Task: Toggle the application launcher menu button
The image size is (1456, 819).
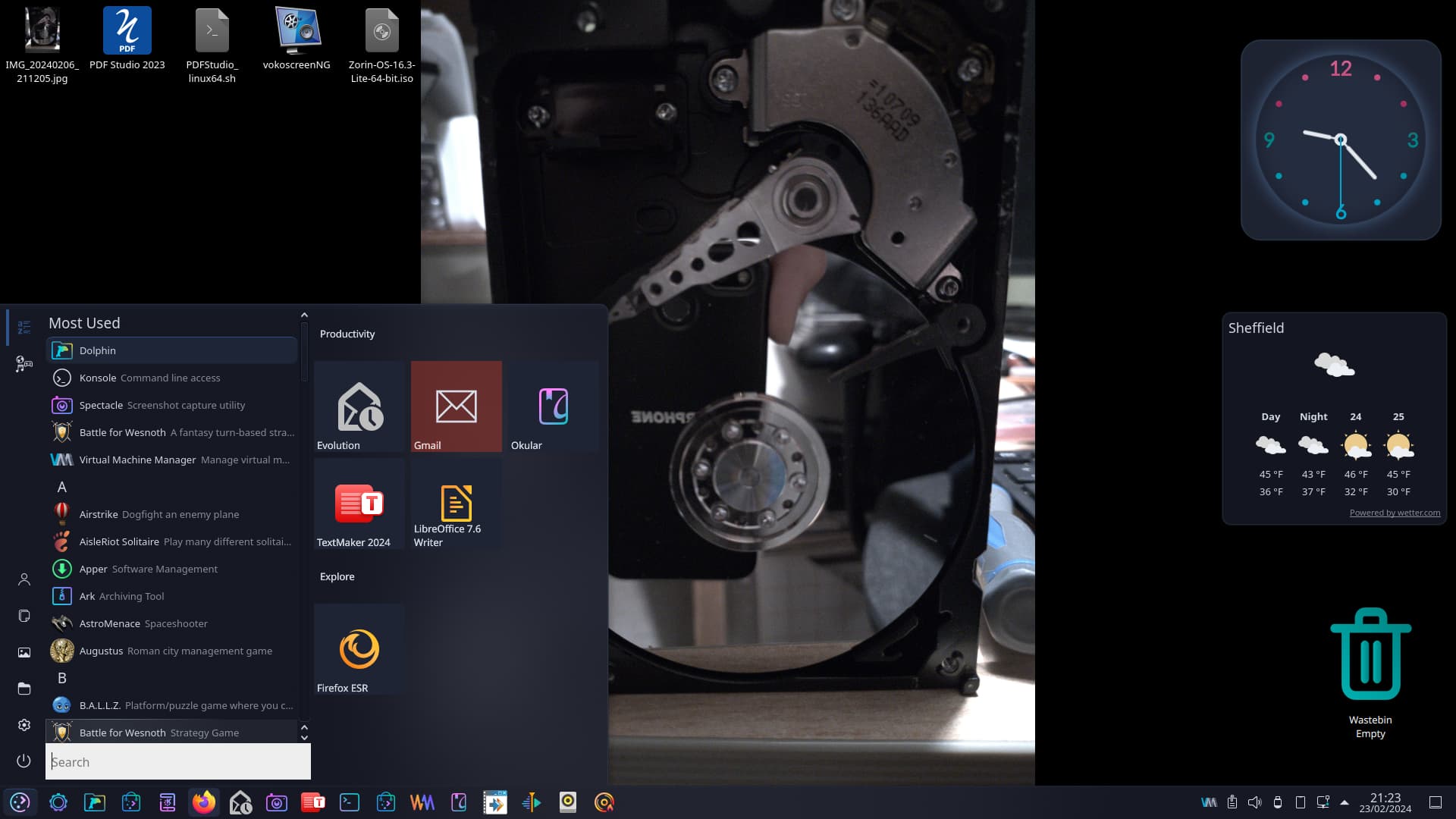Action: (x=20, y=802)
